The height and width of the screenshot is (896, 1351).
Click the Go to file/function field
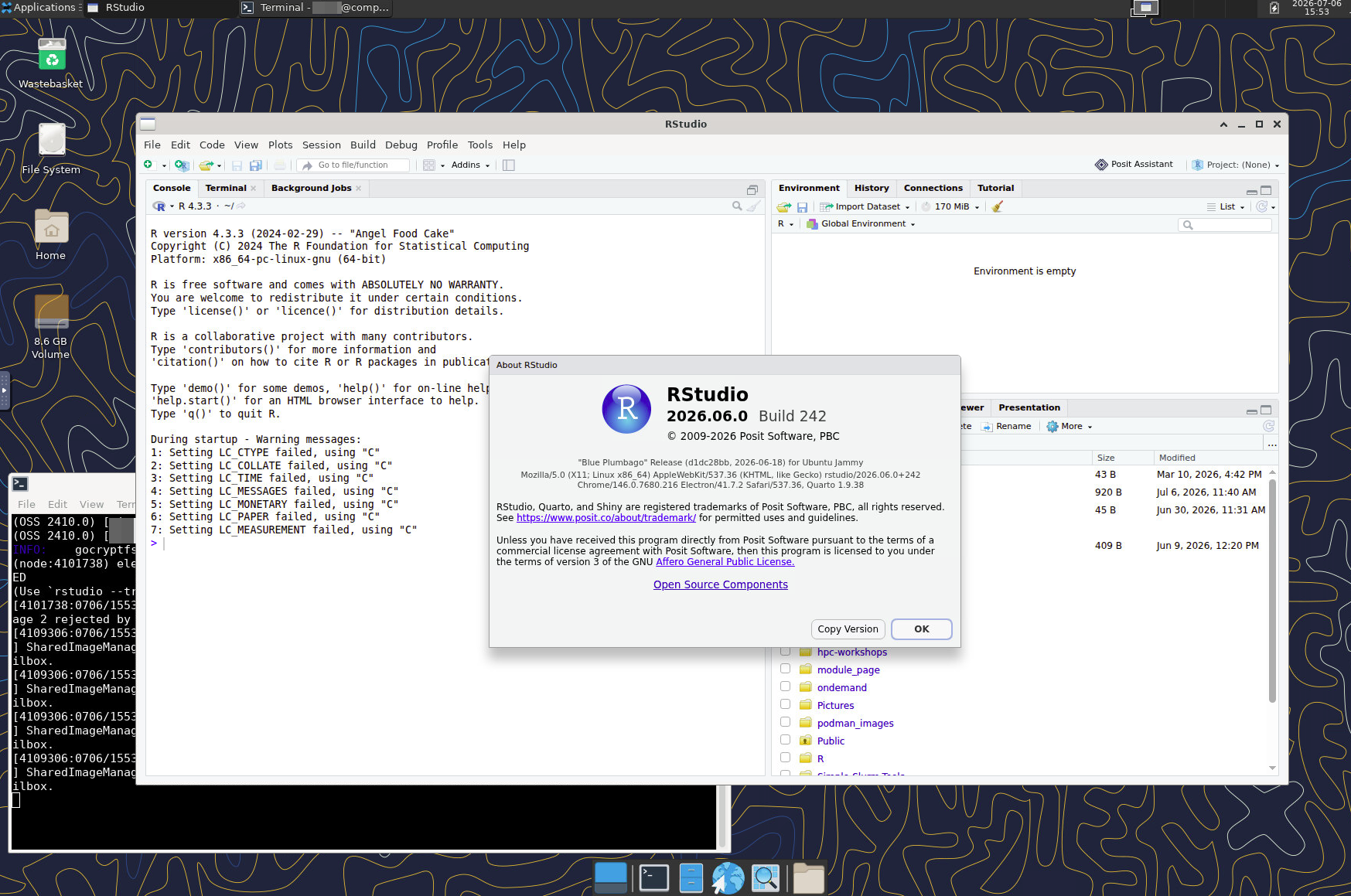click(354, 165)
